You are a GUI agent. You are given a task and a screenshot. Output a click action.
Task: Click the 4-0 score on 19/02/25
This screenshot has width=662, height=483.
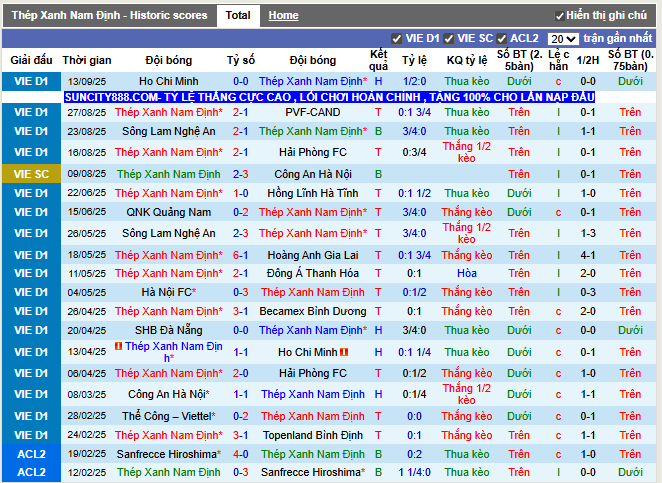click(240, 454)
